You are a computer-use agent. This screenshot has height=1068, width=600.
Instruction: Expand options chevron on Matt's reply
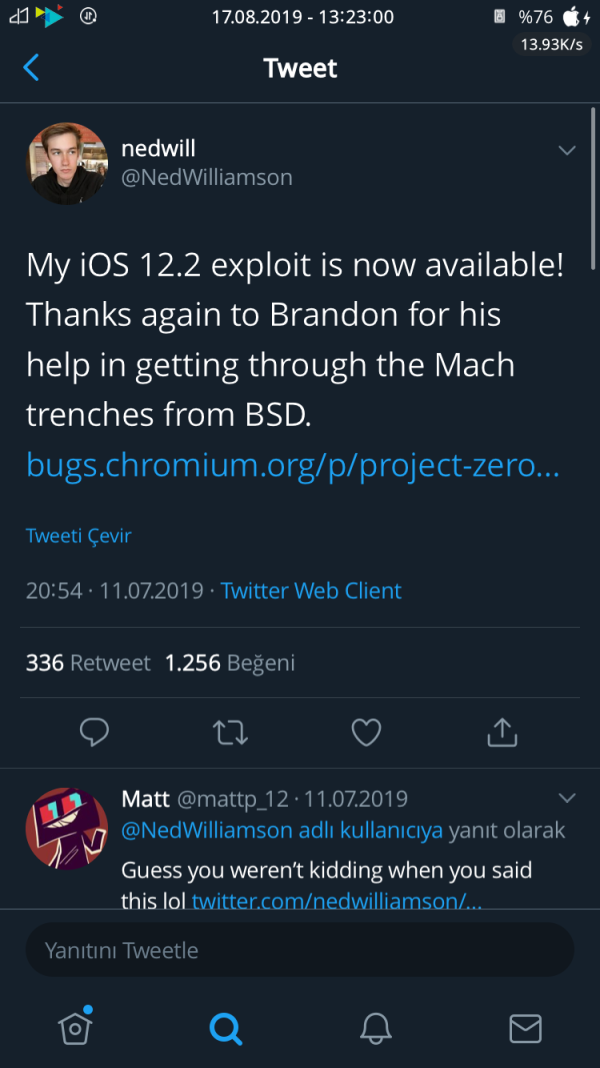pos(567,798)
